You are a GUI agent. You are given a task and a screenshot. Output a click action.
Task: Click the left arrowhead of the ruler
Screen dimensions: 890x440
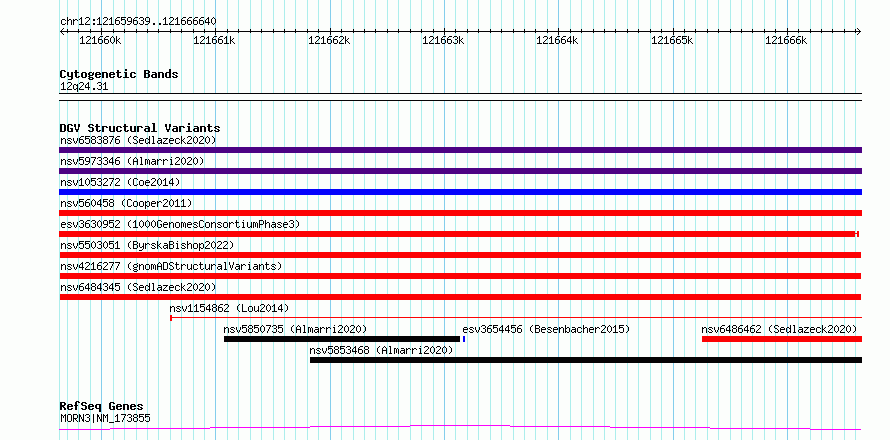[62, 32]
